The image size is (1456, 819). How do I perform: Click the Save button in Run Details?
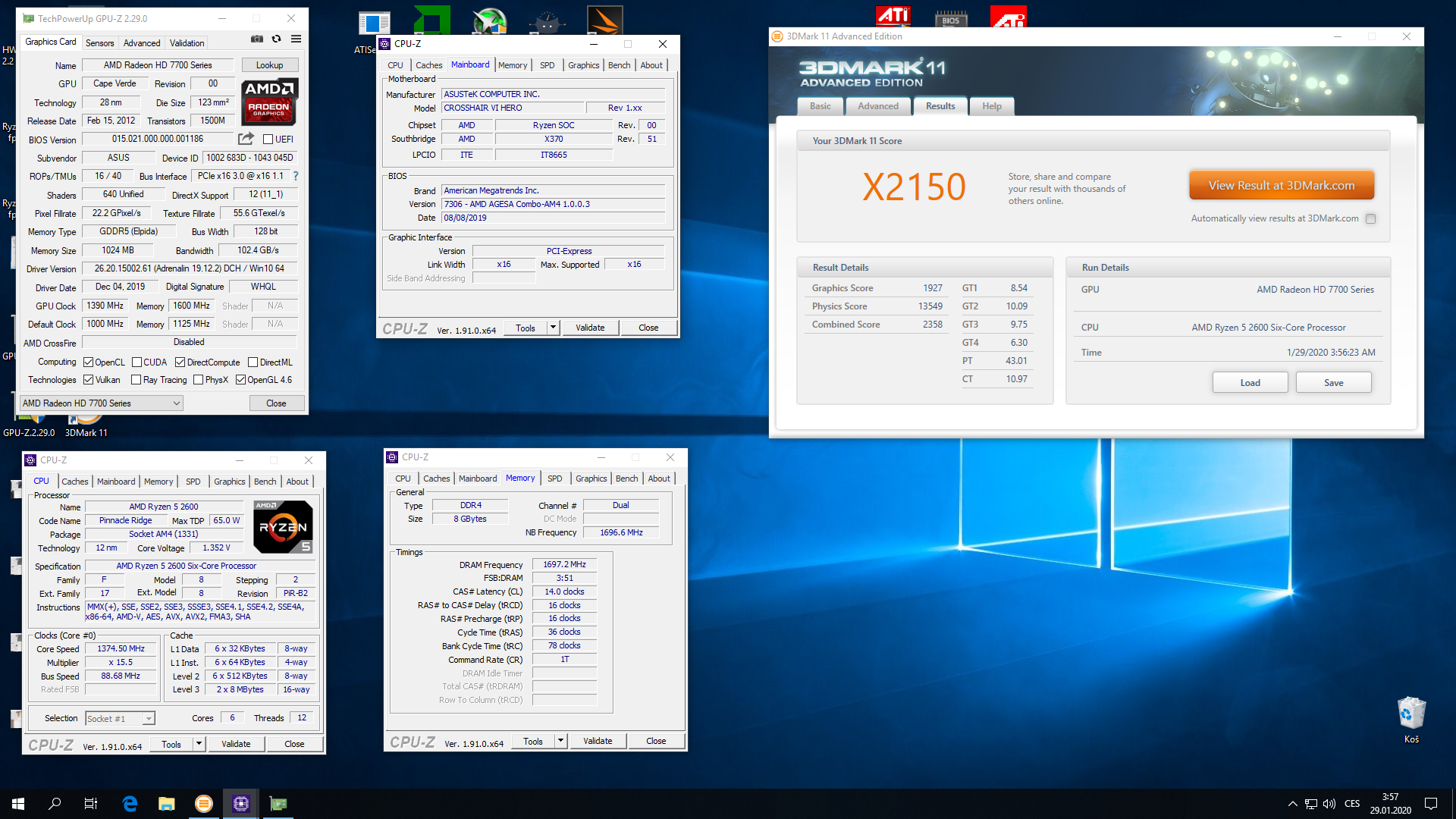click(1333, 382)
